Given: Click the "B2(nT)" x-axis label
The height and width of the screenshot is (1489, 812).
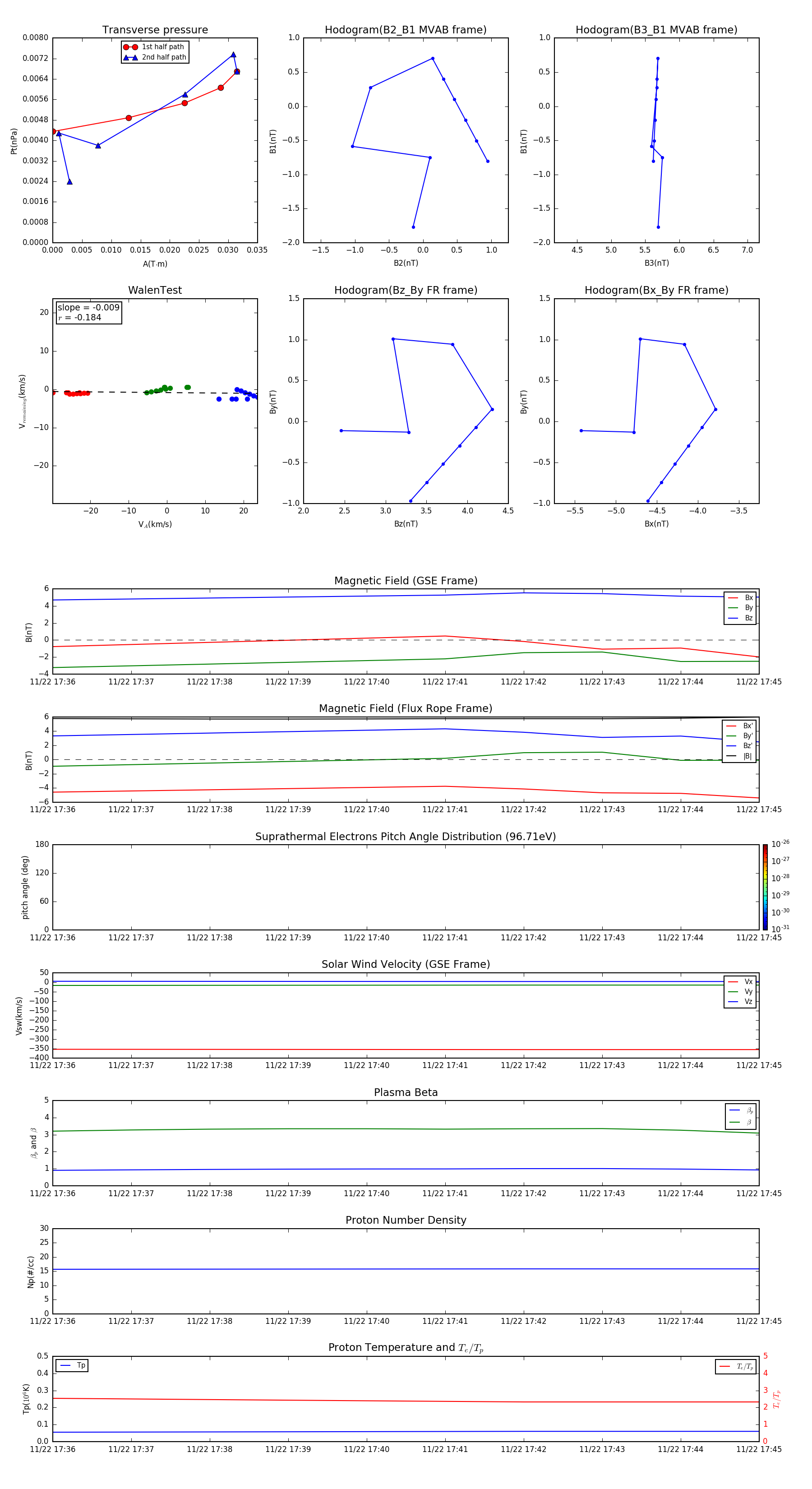Looking at the screenshot, I should coord(406,263).
